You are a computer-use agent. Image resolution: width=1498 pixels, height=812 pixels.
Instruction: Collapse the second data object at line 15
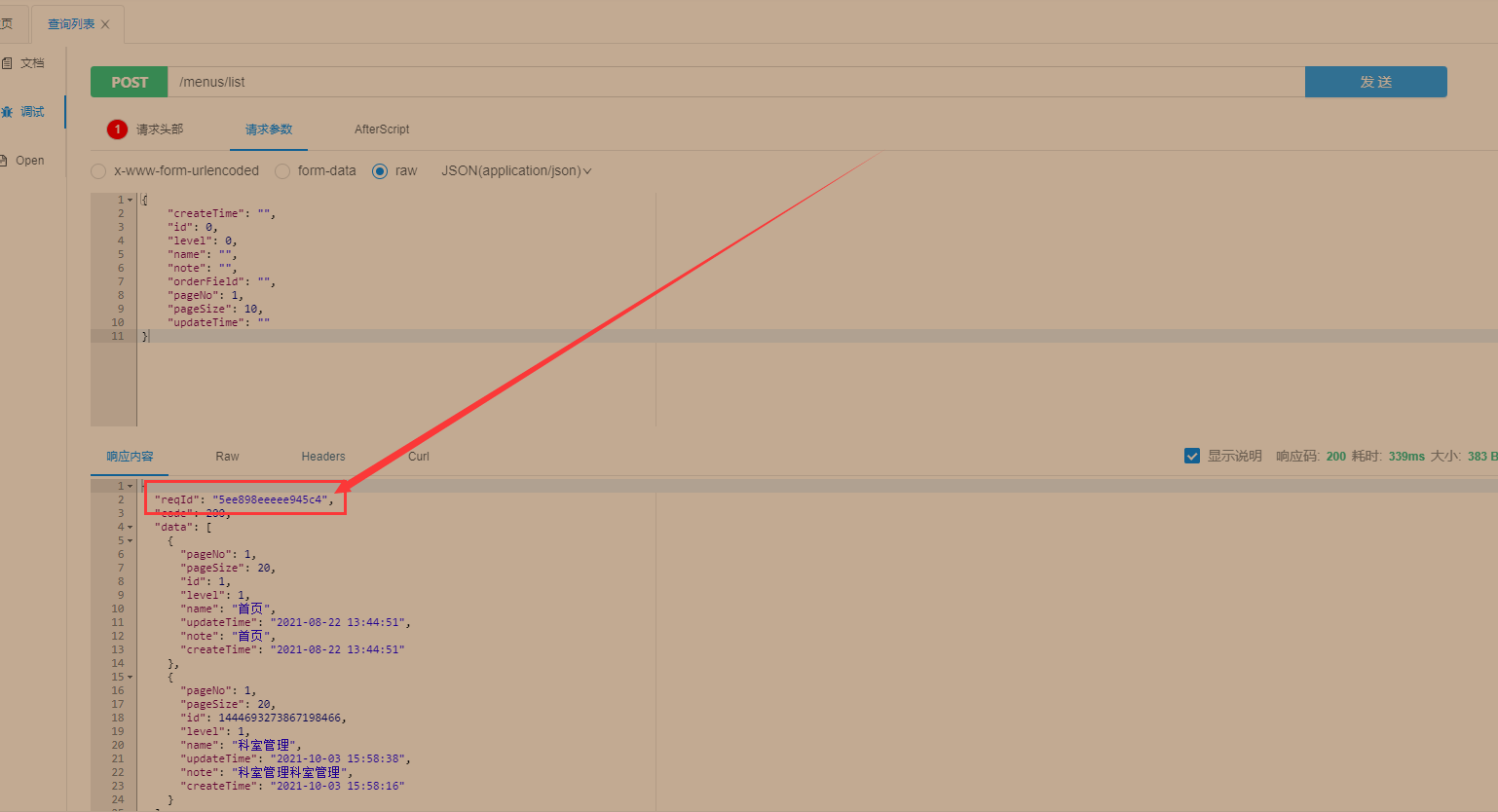click(x=131, y=677)
